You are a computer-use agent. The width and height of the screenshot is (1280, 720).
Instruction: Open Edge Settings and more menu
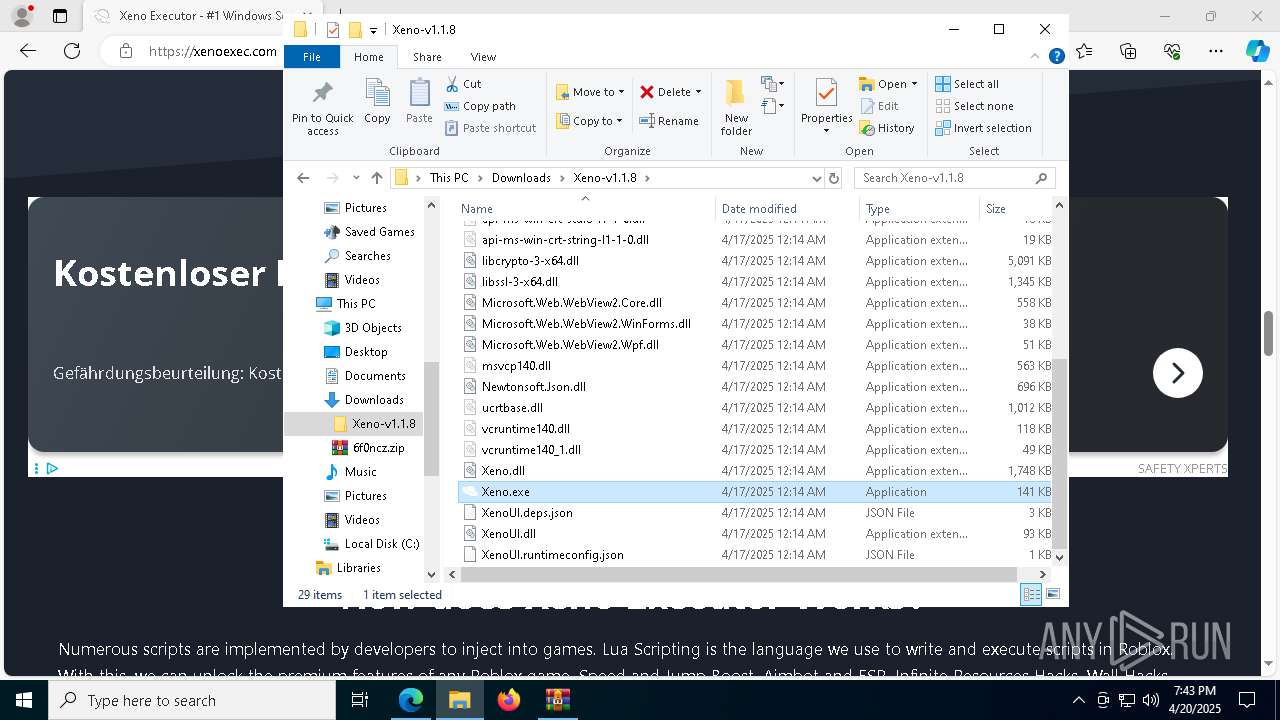[x=1216, y=51]
